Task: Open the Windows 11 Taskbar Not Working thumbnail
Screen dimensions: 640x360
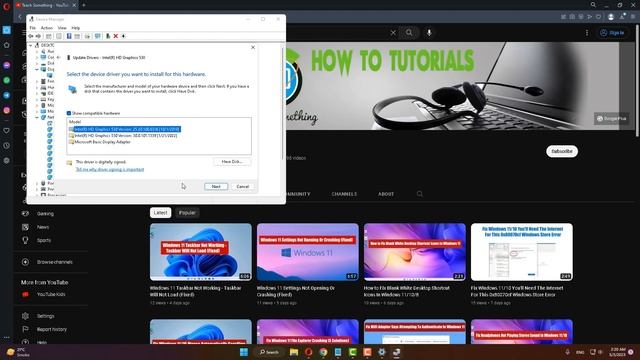Action: pyautogui.click(x=201, y=252)
